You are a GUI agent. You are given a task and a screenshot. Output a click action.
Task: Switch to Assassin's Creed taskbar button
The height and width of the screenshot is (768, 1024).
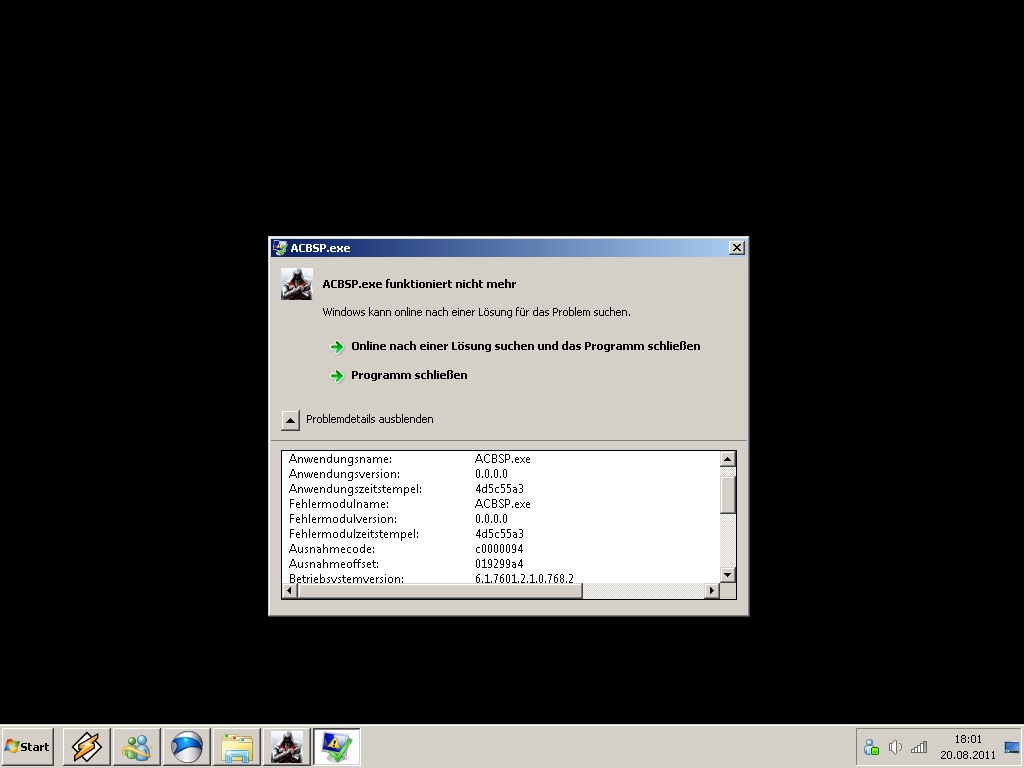pyautogui.click(x=287, y=746)
